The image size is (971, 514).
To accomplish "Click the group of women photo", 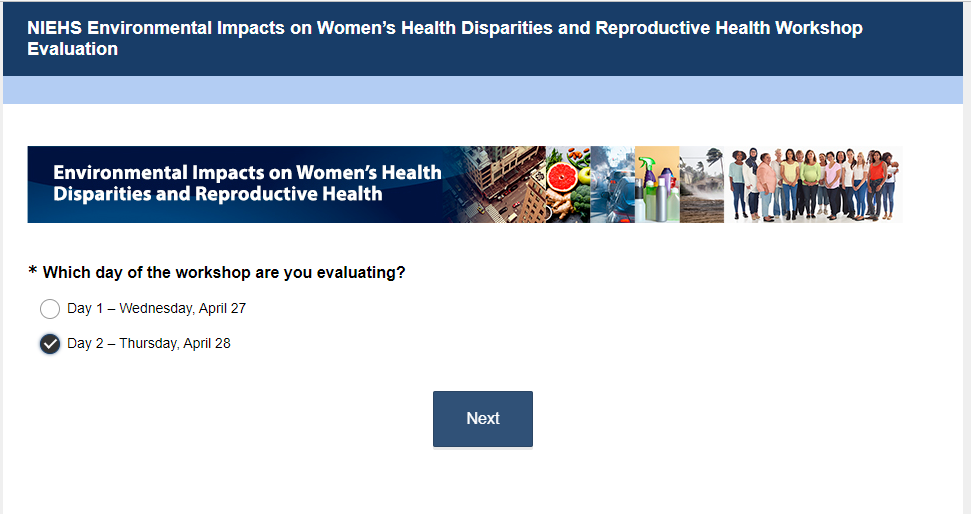I will [x=813, y=185].
